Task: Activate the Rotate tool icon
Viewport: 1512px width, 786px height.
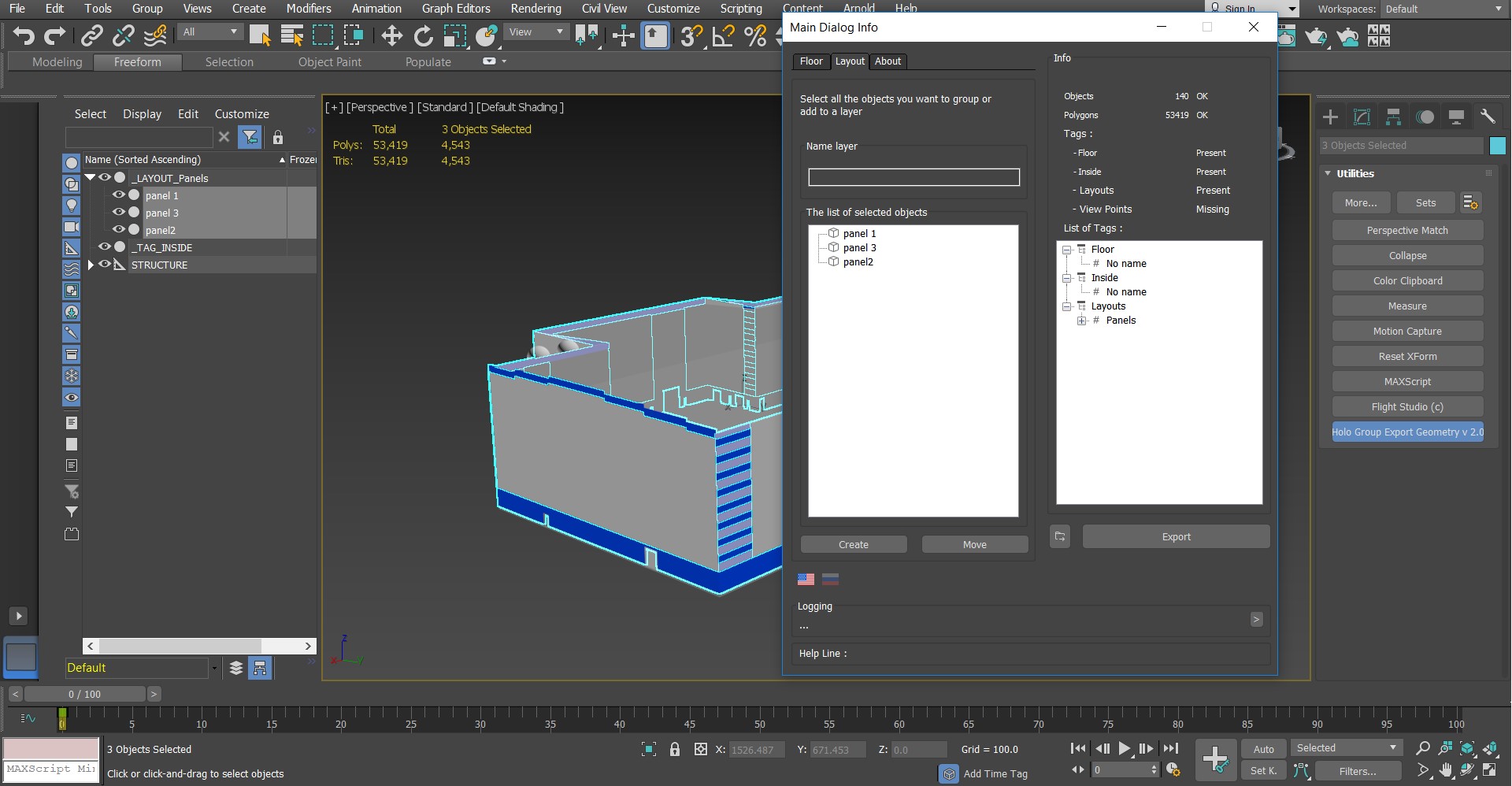Action: click(x=423, y=35)
